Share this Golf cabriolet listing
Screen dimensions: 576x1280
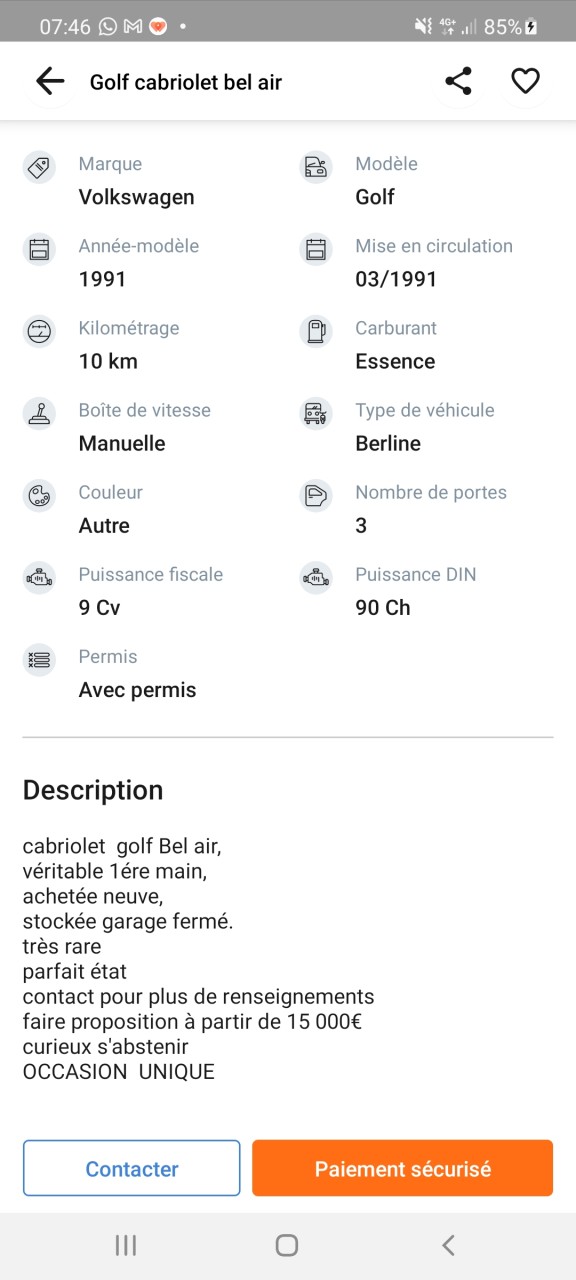(x=458, y=81)
